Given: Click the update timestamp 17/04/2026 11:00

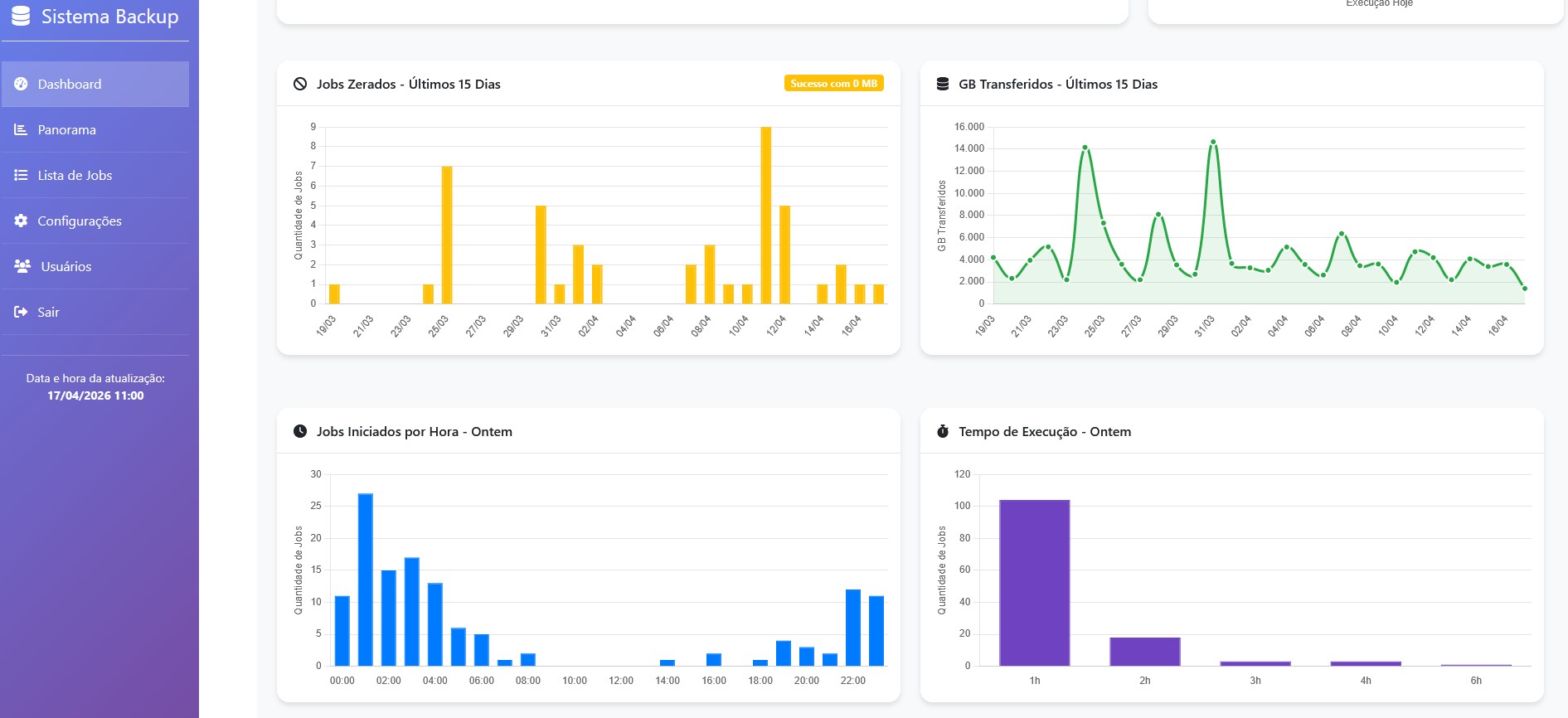Looking at the screenshot, I should 95,395.
